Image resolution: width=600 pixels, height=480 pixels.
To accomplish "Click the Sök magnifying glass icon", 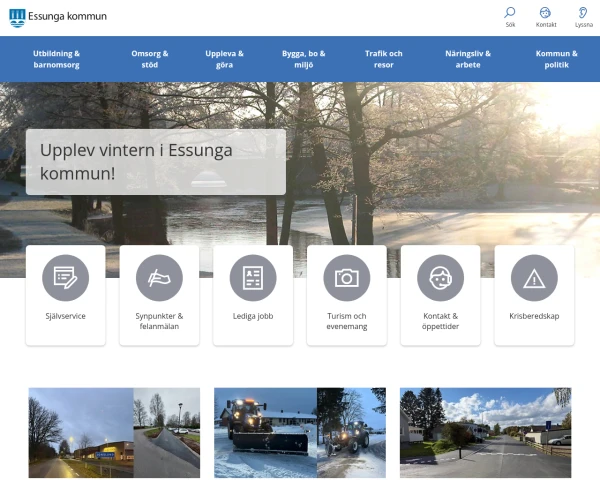I will pyautogui.click(x=510, y=13).
